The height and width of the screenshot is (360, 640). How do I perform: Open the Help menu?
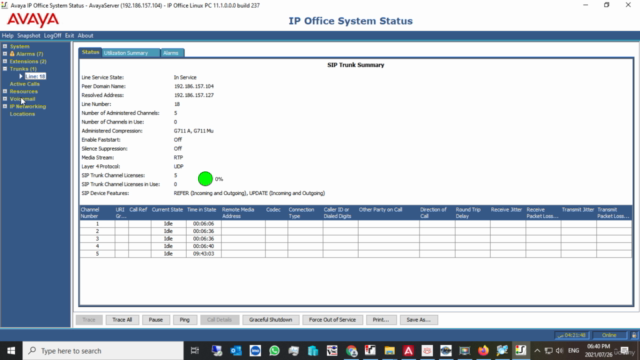(x=7, y=36)
